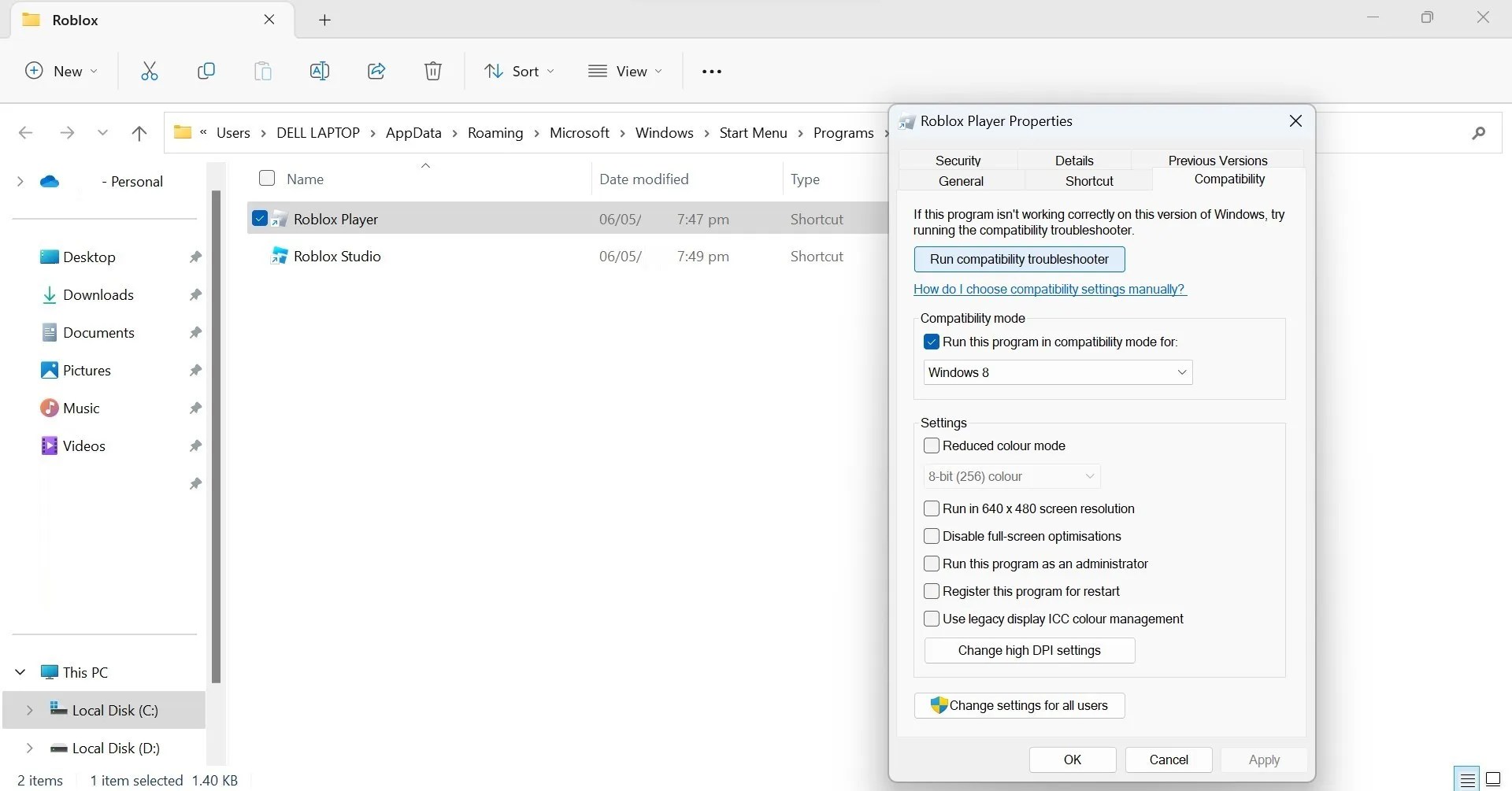Click Cancel in the properties dialog
The height and width of the screenshot is (791, 1512).
[x=1169, y=760]
